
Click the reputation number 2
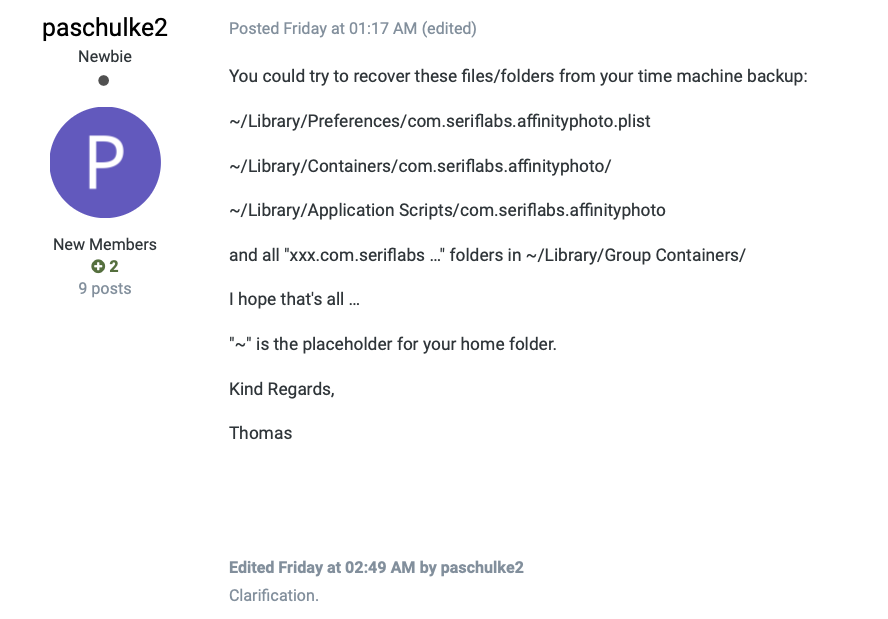114,266
